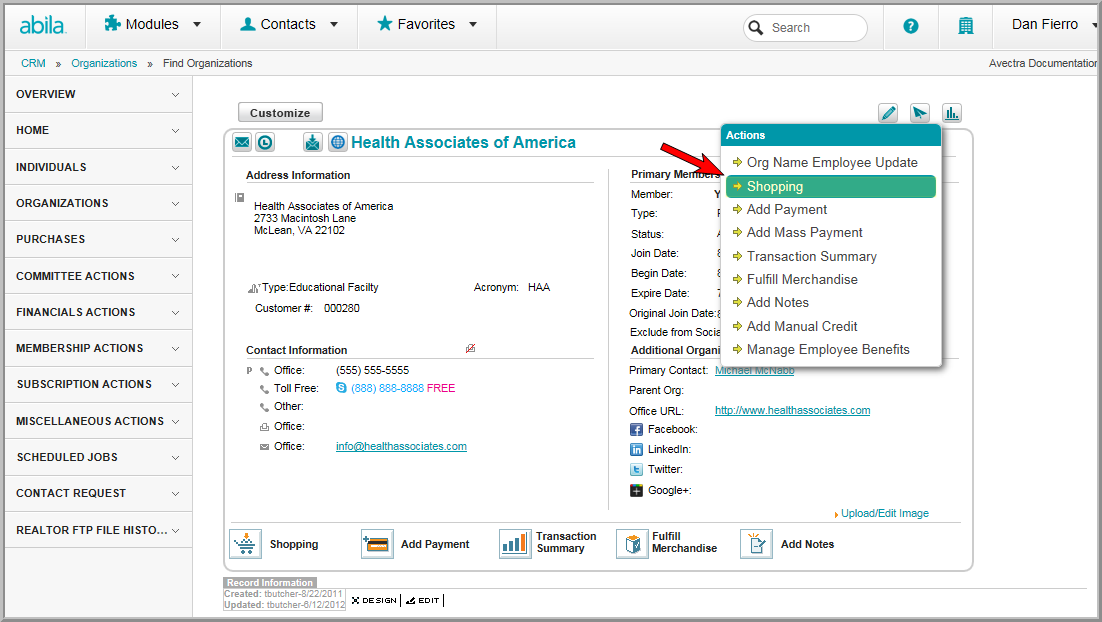Click the reports bar chart icon
Viewport: 1102px width, 622px height.
coord(952,112)
